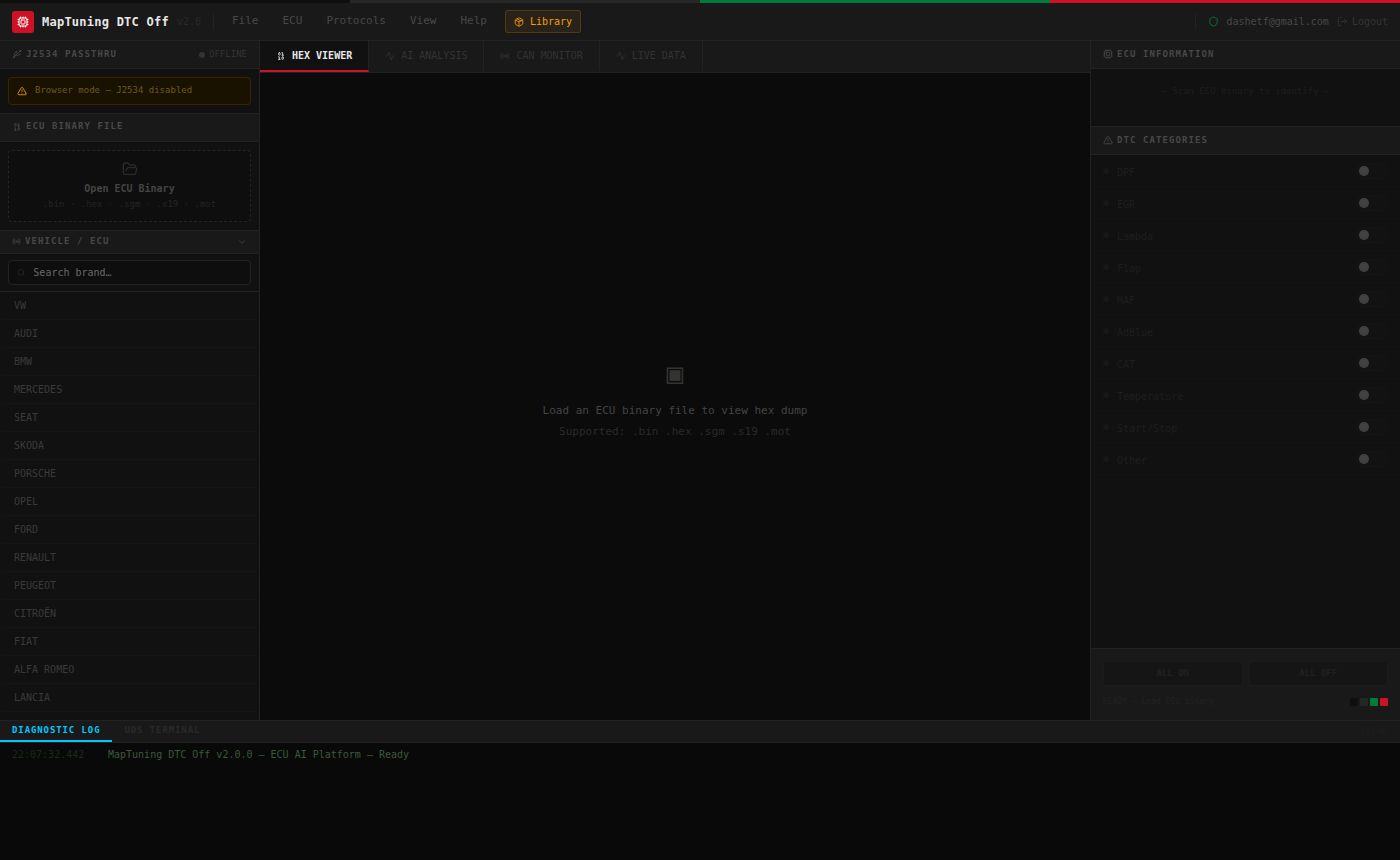Click the ECU Binary File section icon
1400x860 pixels.
click(17, 126)
